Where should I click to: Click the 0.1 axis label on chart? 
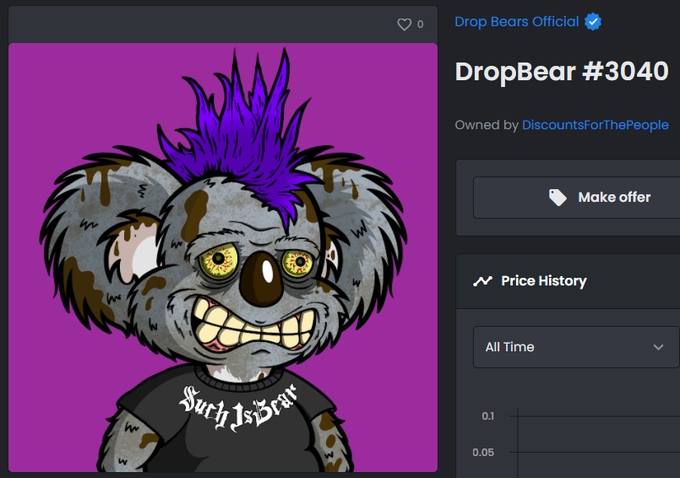[x=488, y=416]
